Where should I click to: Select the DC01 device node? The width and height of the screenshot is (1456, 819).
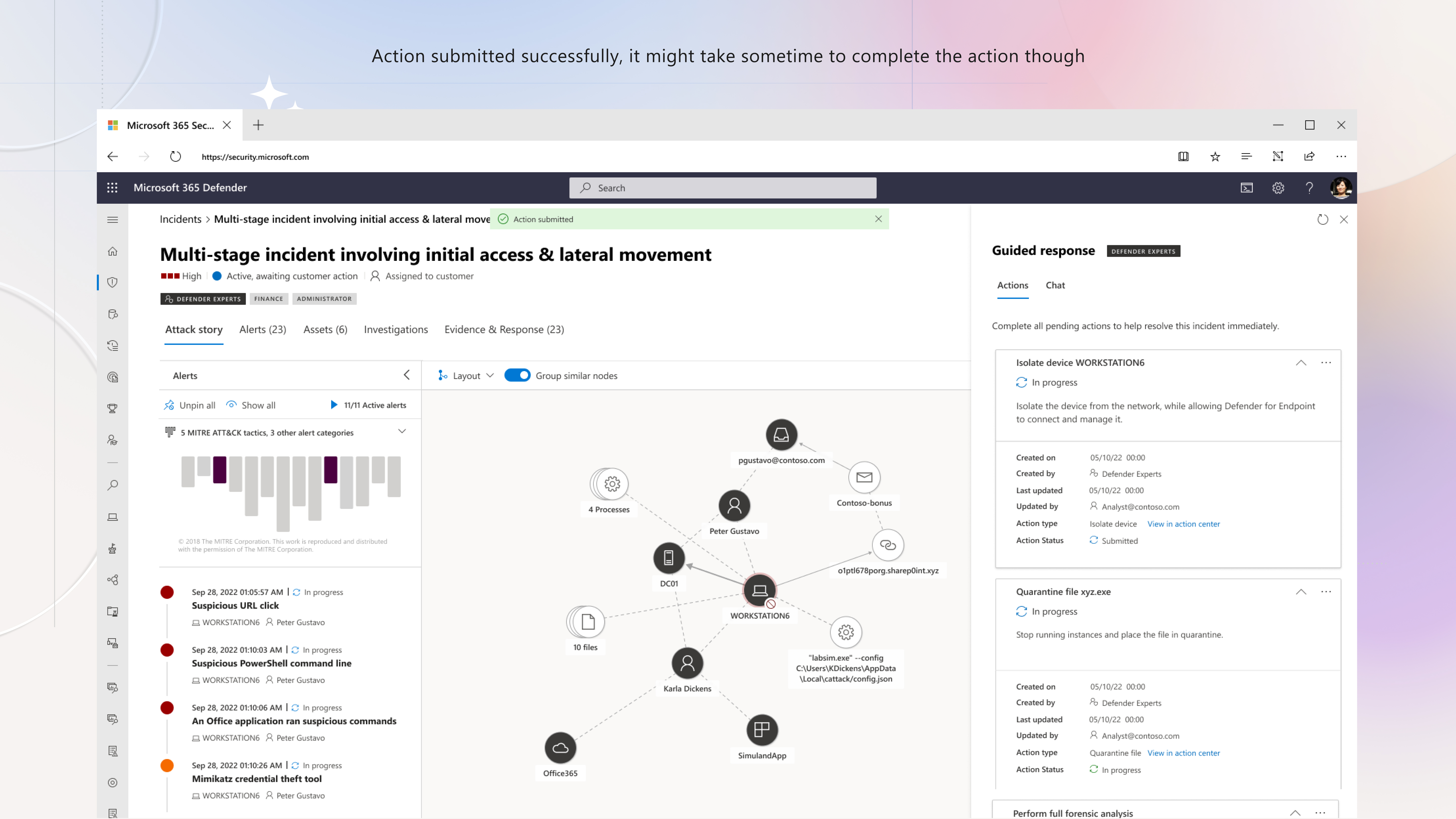(x=669, y=558)
